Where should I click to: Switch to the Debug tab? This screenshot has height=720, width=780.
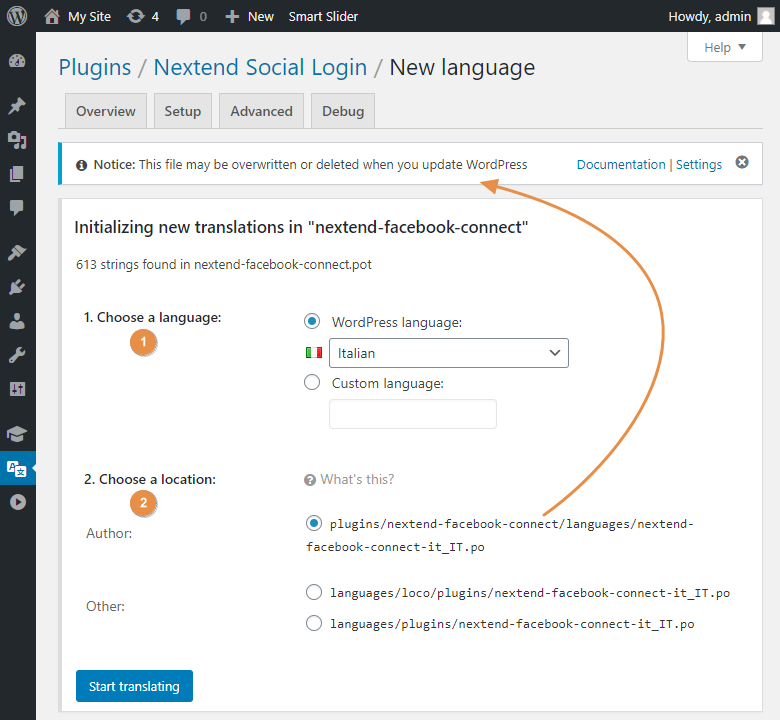[343, 111]
